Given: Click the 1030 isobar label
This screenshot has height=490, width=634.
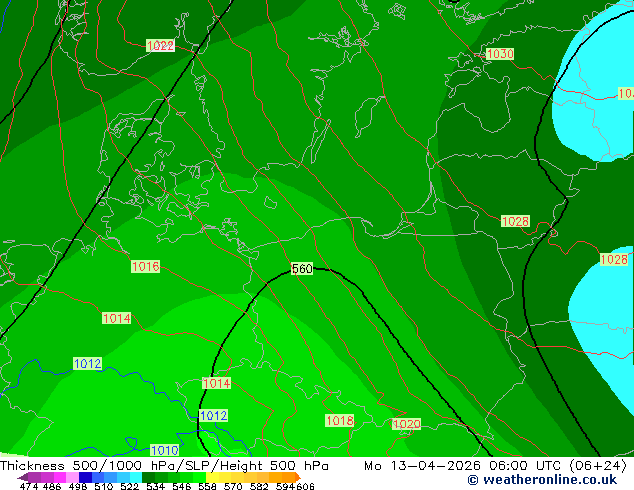Looking at the screenshot, I should (500, 54).
